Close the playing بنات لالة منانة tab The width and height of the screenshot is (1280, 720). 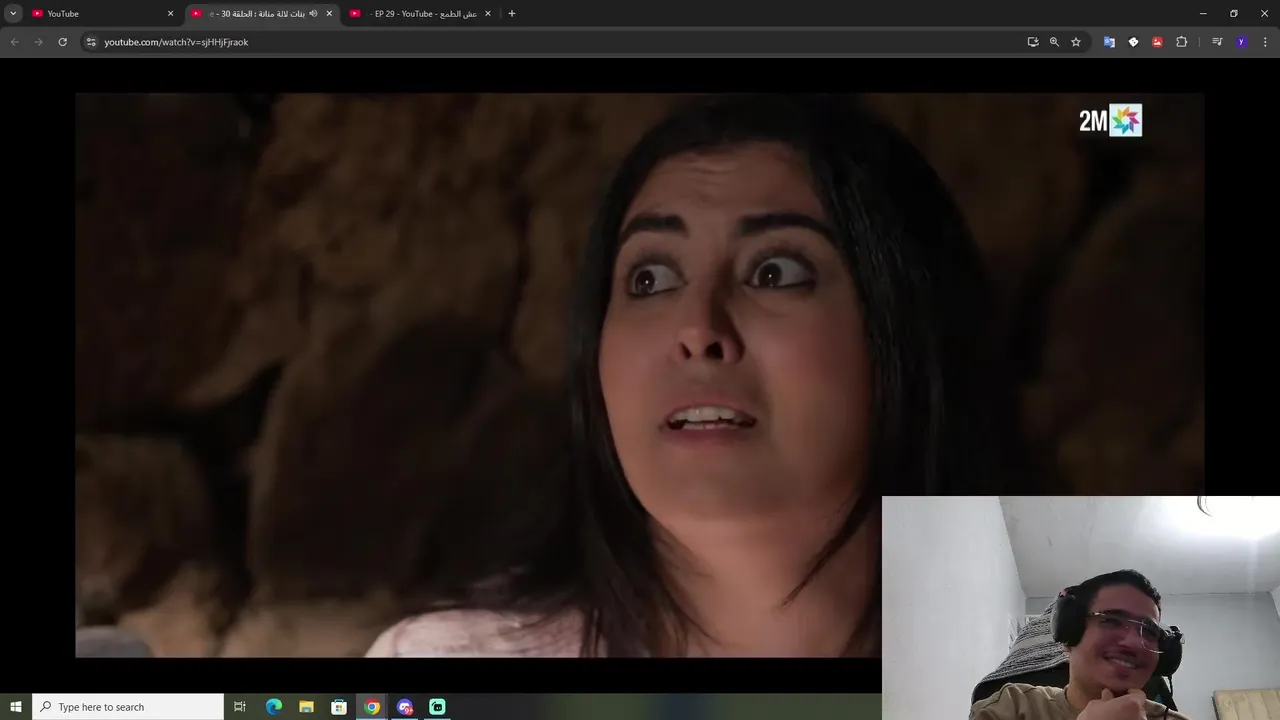pos(329,14)
